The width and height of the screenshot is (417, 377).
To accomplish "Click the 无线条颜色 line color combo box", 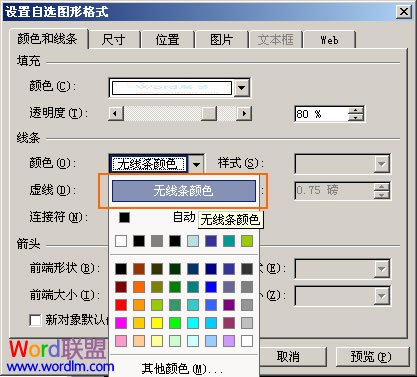I will click(149, 164).
